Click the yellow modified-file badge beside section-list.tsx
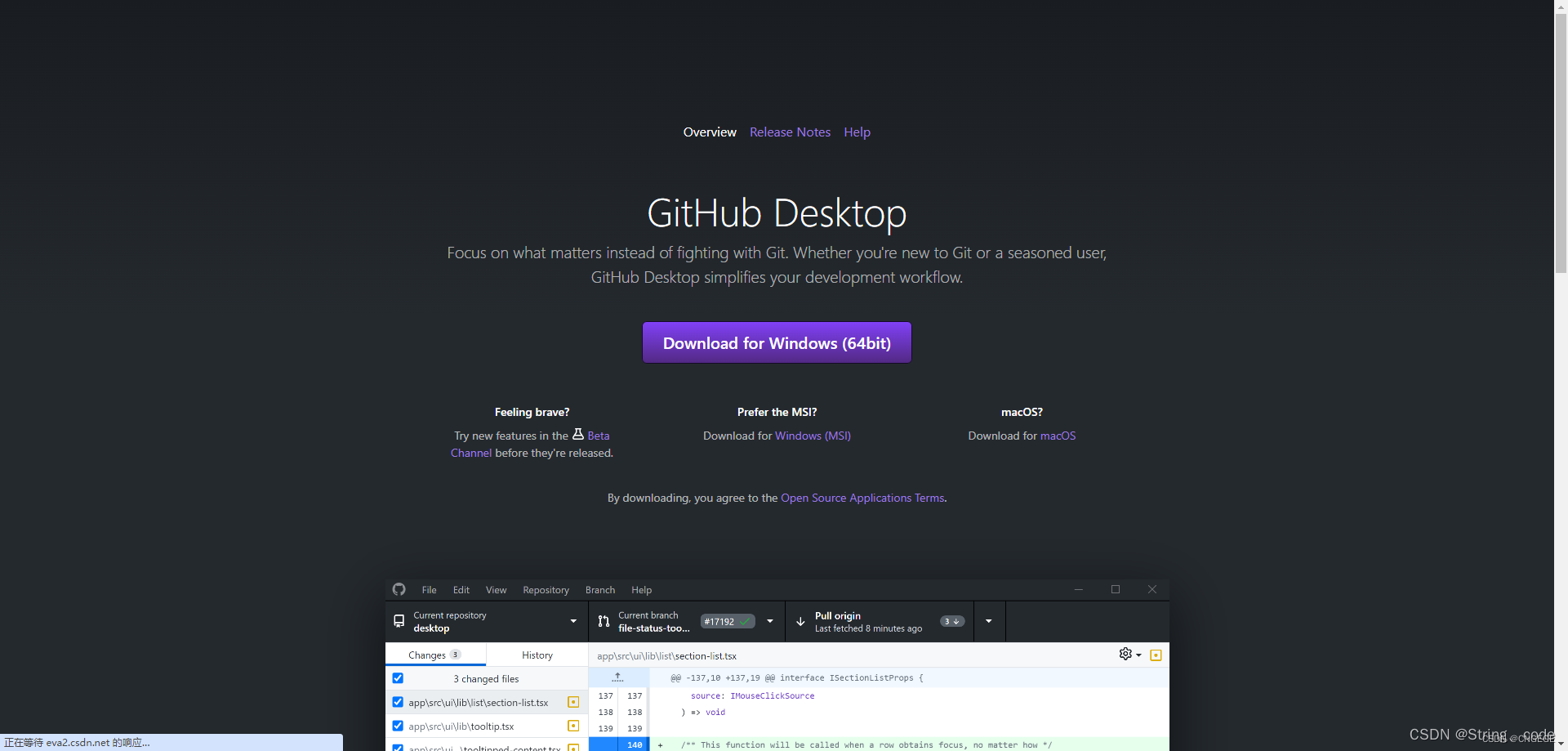 click(x=573, y=702)
